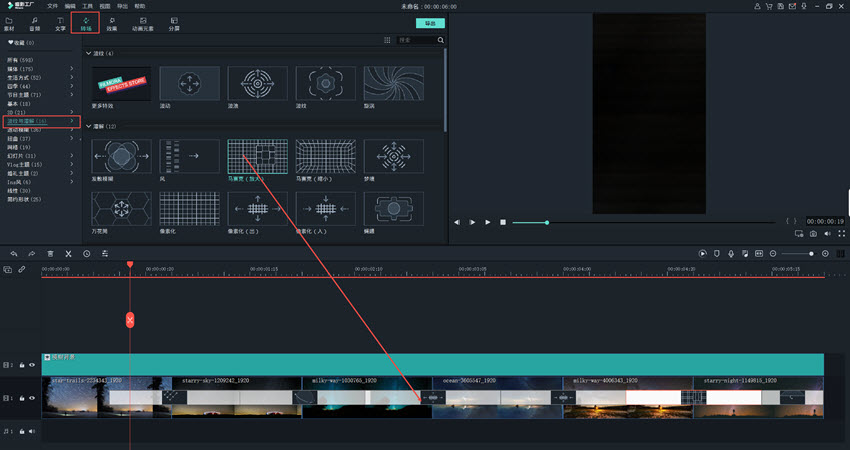The width and height of the screenshot is (850, 450).
Task: Select the 马赛克（放大） transition thumbnail
Action: (257, 157)
